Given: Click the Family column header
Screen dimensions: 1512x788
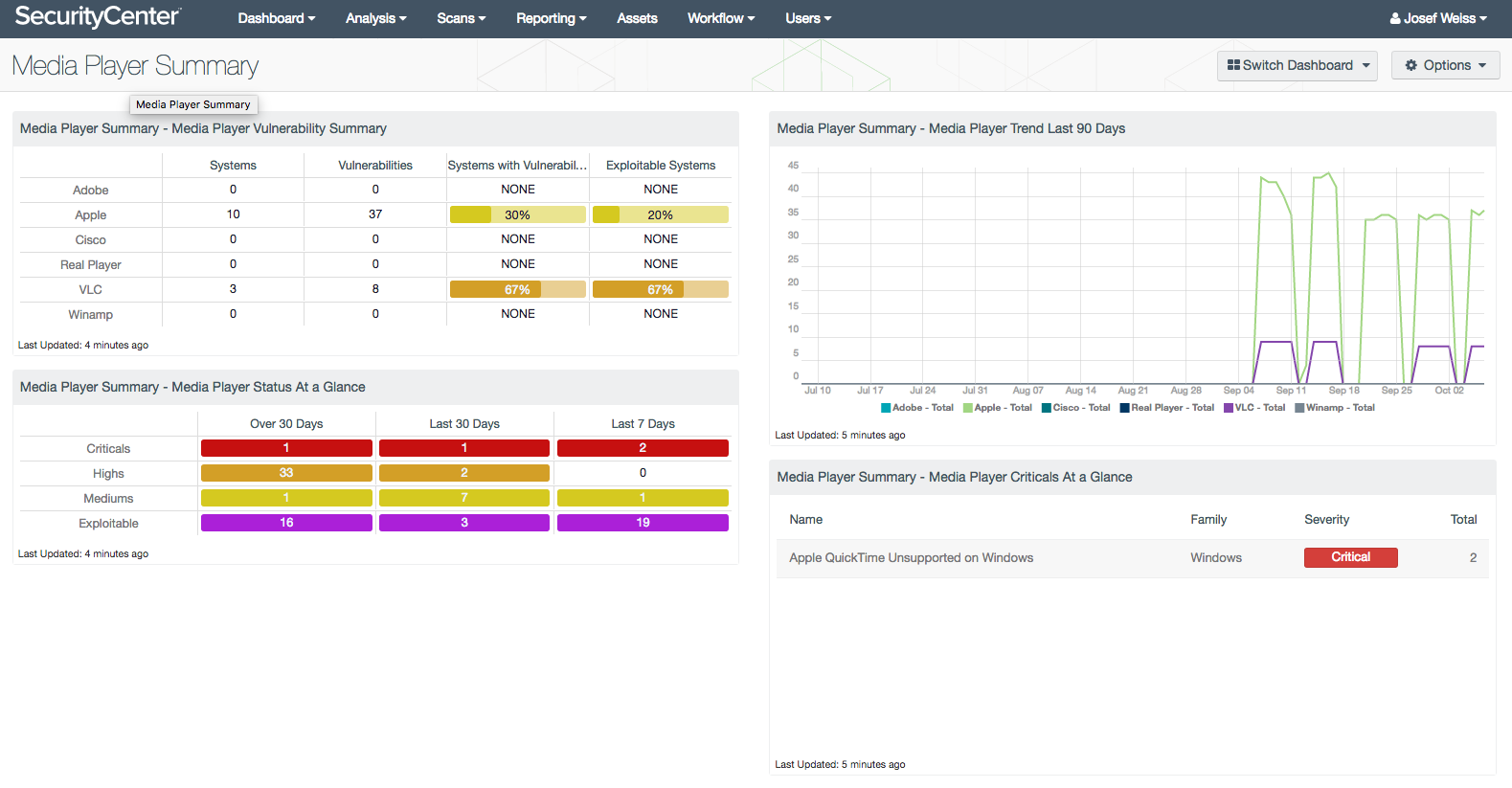Looking at the screenshot, I should coord(1208,520).
